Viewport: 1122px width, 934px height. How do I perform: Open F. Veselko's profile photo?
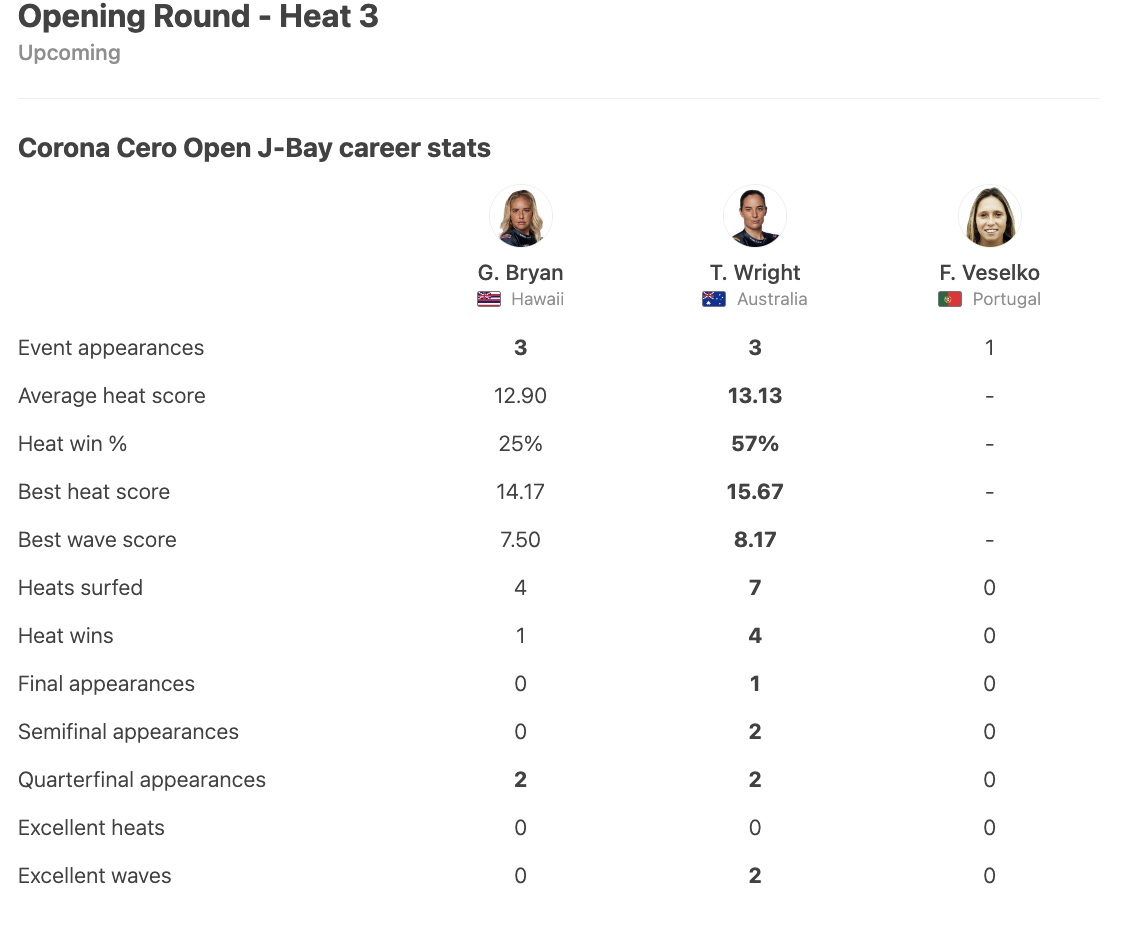pyautogui.click(x=990, y=216)
